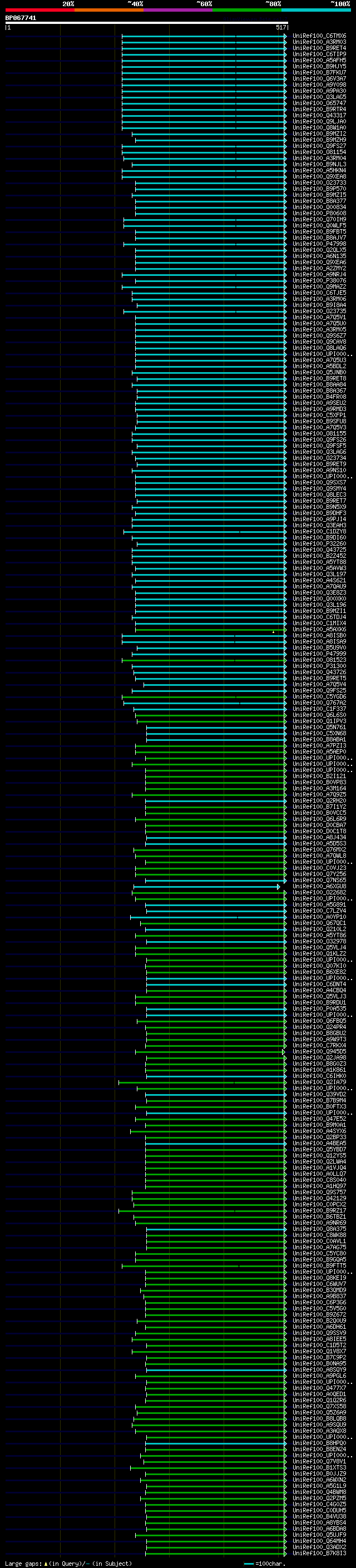356x1568 pixels.
Task: Select the UniRef100_Q43317 label
Action: point(319,115)
